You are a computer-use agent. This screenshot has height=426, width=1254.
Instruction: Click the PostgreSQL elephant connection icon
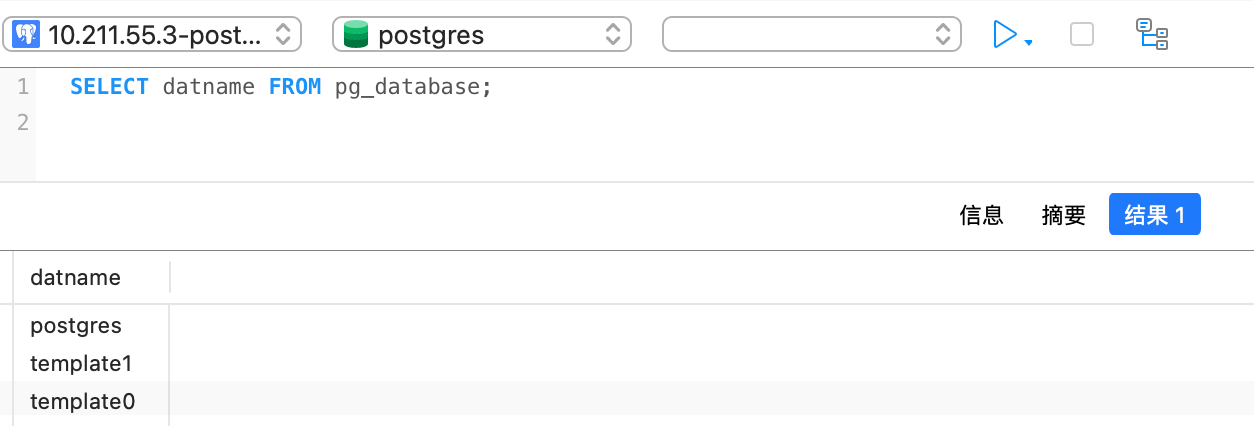26,35
